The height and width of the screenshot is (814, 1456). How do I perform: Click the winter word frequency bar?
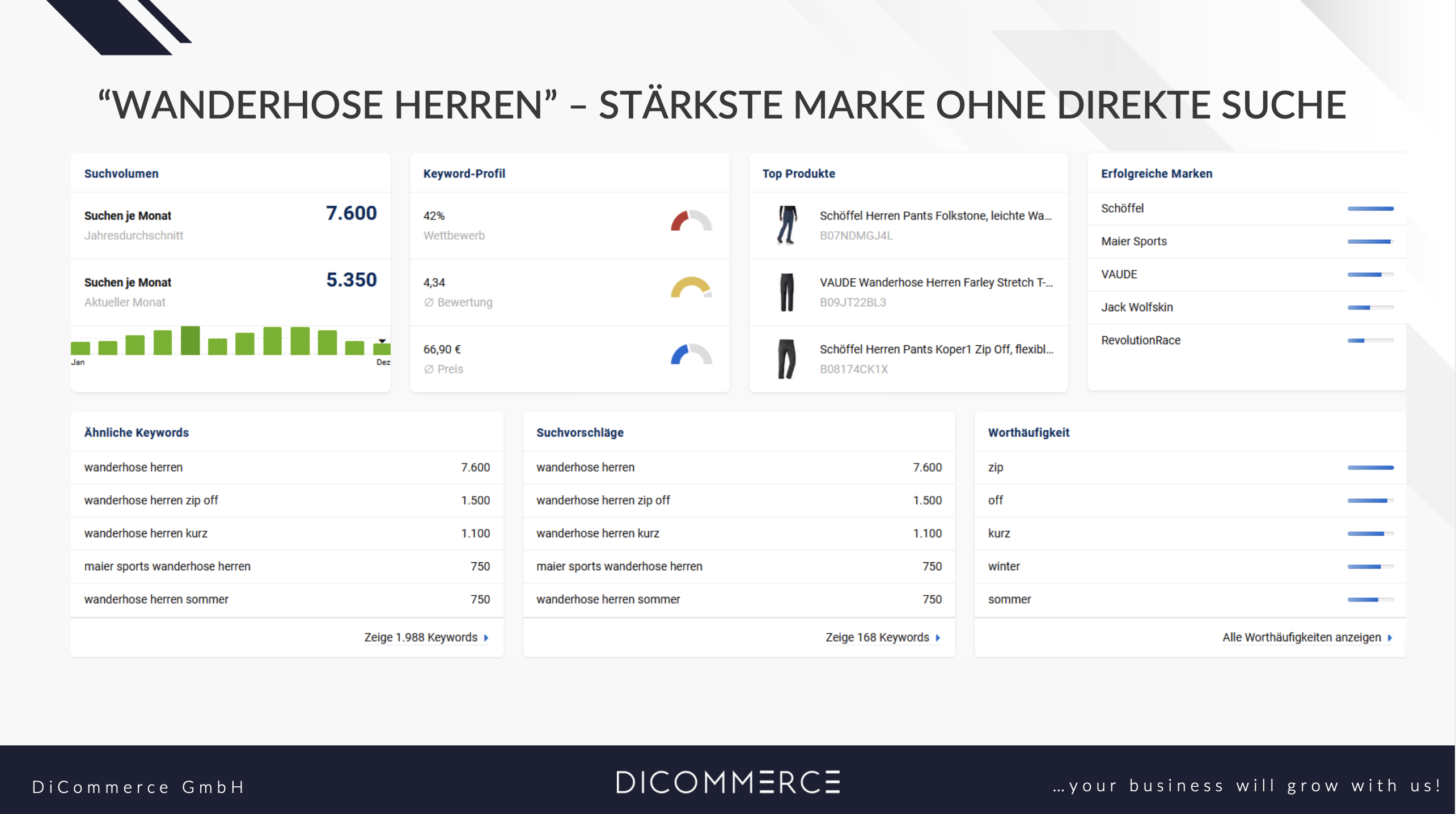click(x=1370, y=566)
